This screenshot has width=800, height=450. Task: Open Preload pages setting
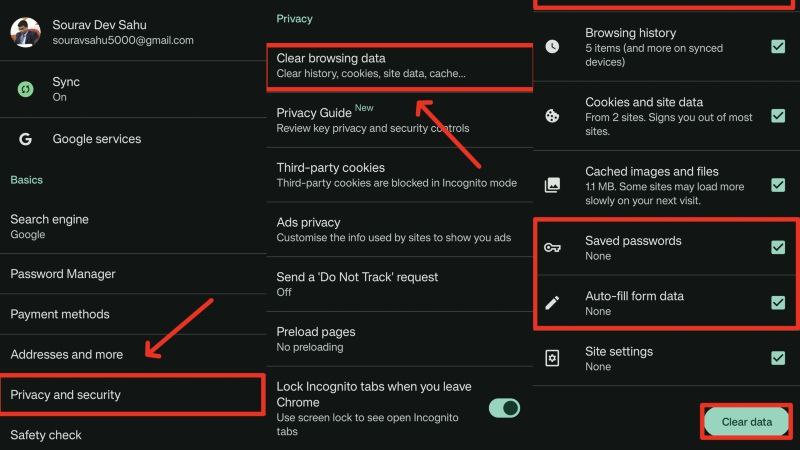point(399,339)
